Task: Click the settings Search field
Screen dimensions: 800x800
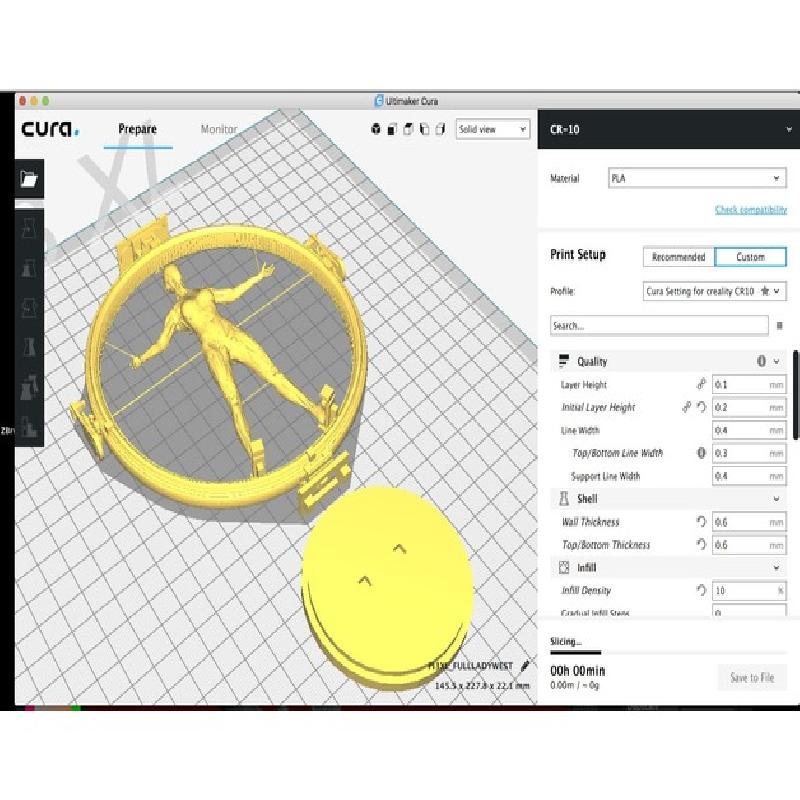Action: (659, 326)
